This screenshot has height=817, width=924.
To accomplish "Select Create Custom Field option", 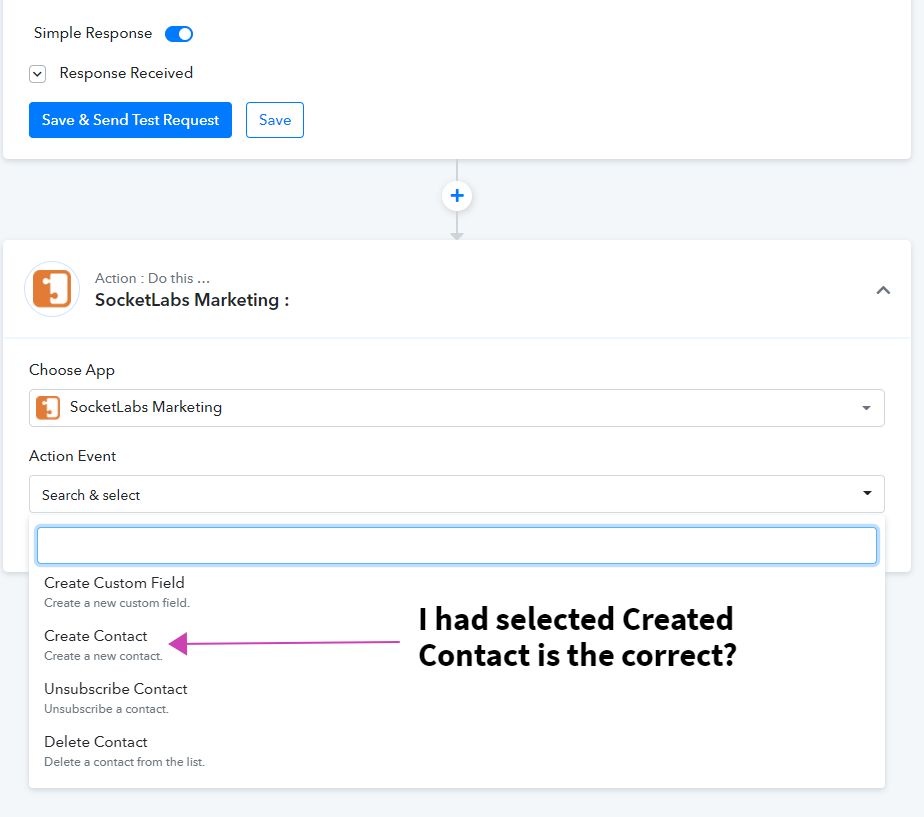I will [457, 592].
